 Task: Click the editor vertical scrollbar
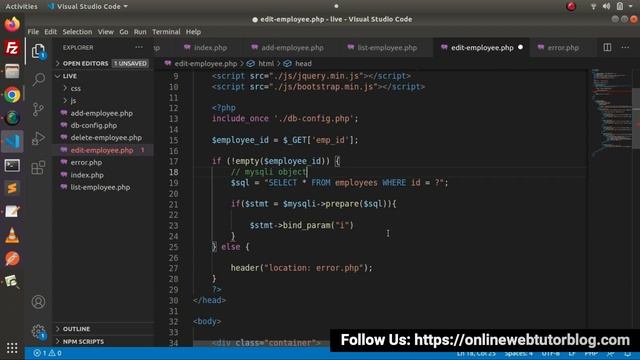pyautogui.click(x=636, y=118)
